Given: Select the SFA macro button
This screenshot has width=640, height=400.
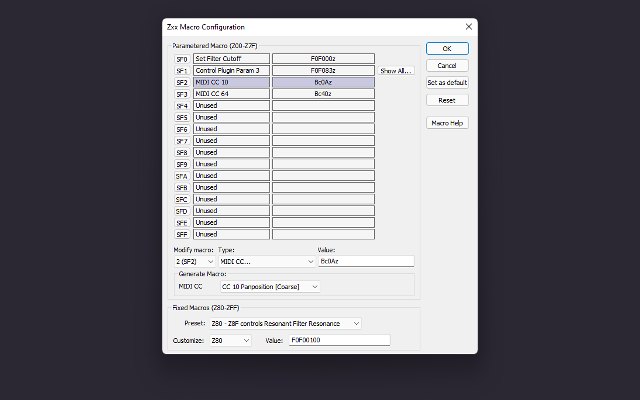Looking at the screenshot, I should [182, 176].
